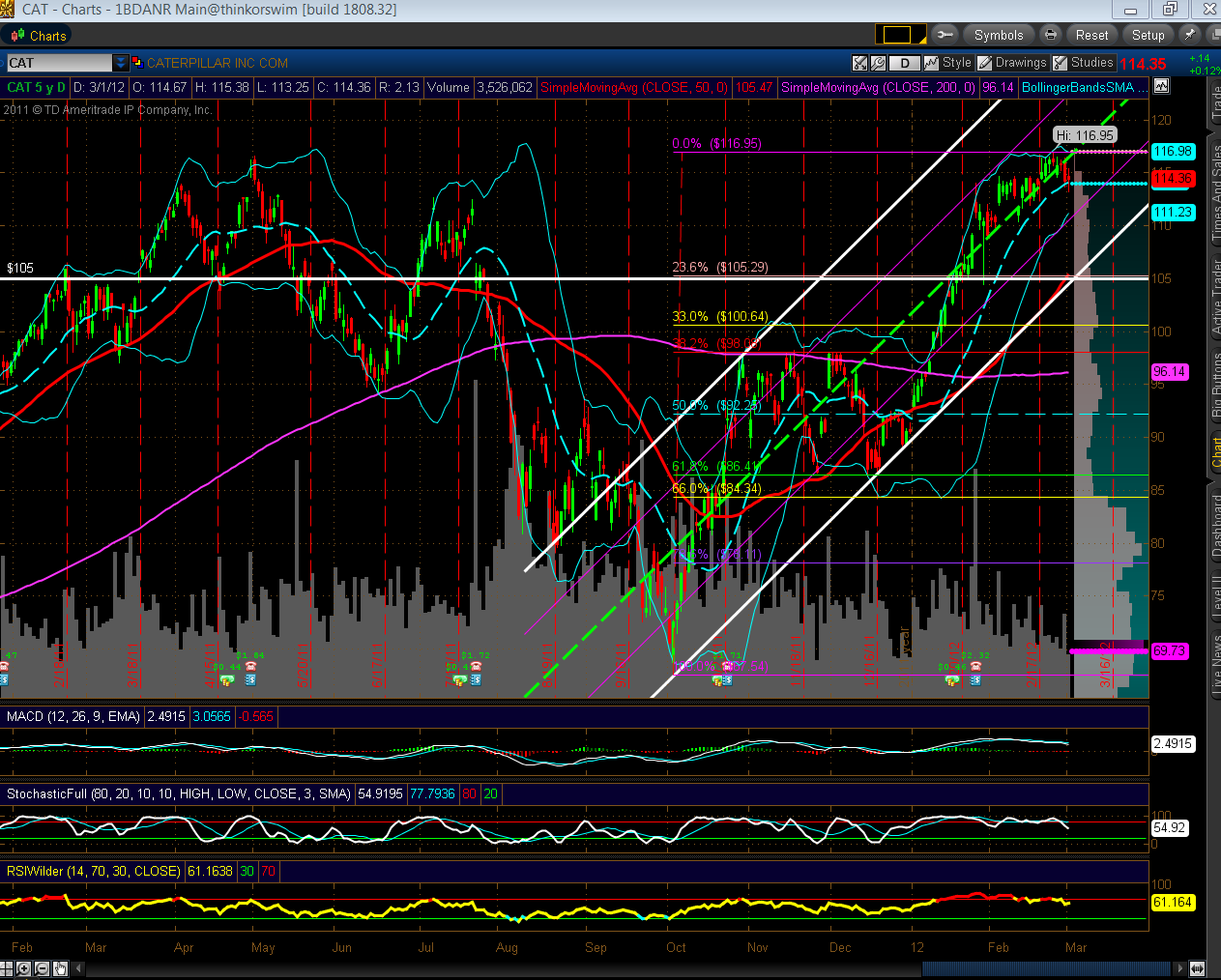
Task: Open the Drawings tool menu
Action: point(1012,63)
